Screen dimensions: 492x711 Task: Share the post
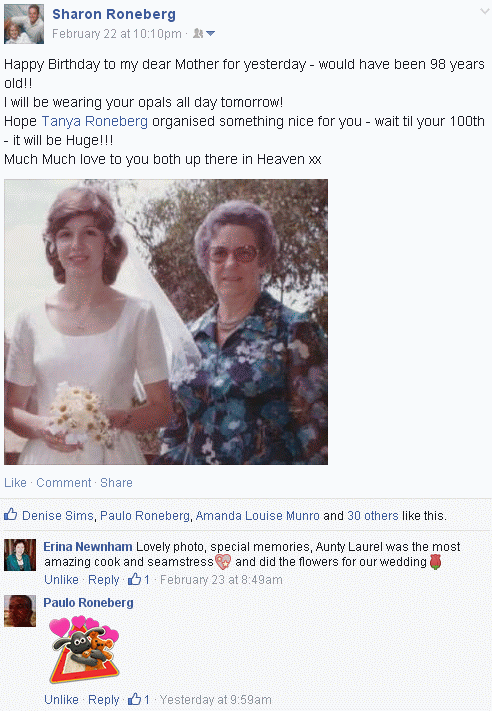pyautogui.click(x=116, y=482)
